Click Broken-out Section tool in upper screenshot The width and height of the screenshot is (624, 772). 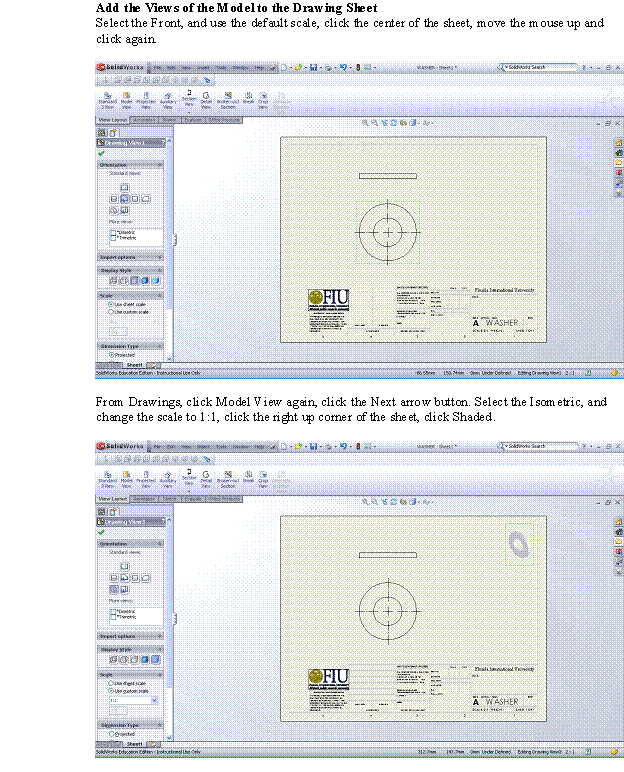[x=228, y=100]
